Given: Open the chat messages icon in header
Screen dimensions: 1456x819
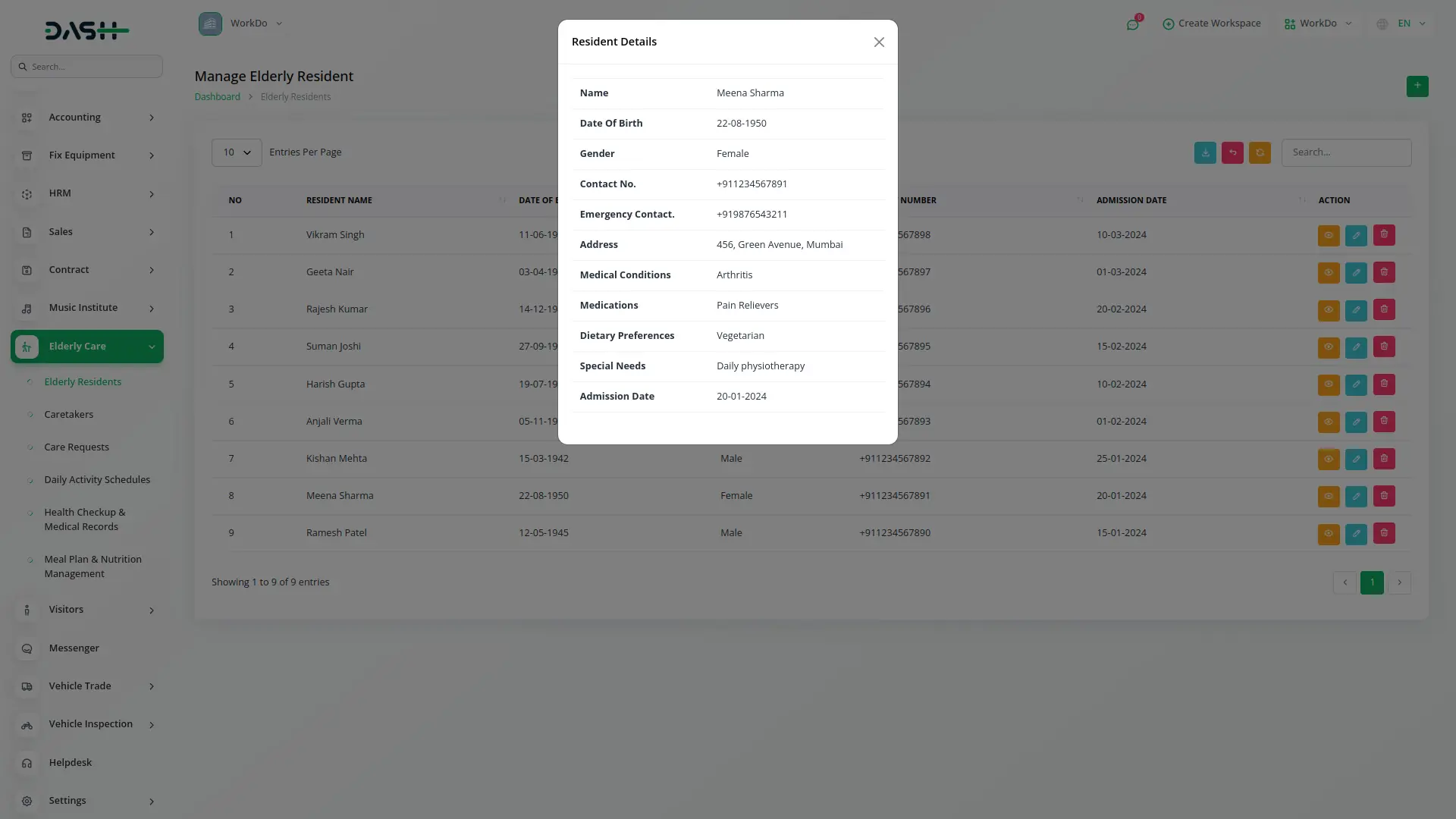Looking at the screenshot, I should [x=1132, y=24].
